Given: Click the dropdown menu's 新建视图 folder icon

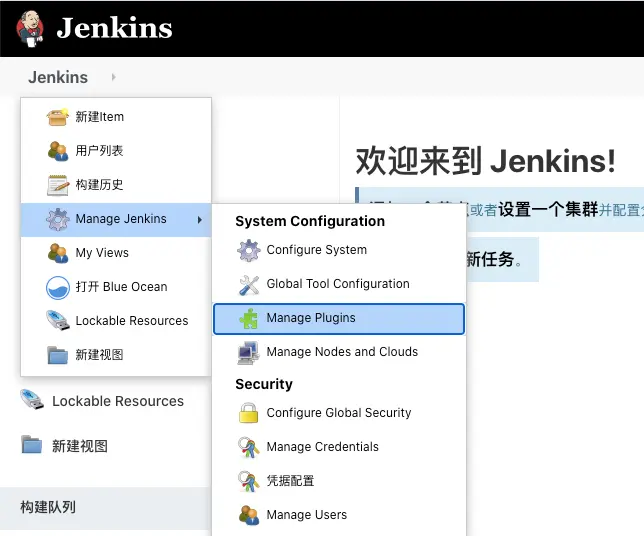Looking at the screenshot, I should tap(58, 355).
